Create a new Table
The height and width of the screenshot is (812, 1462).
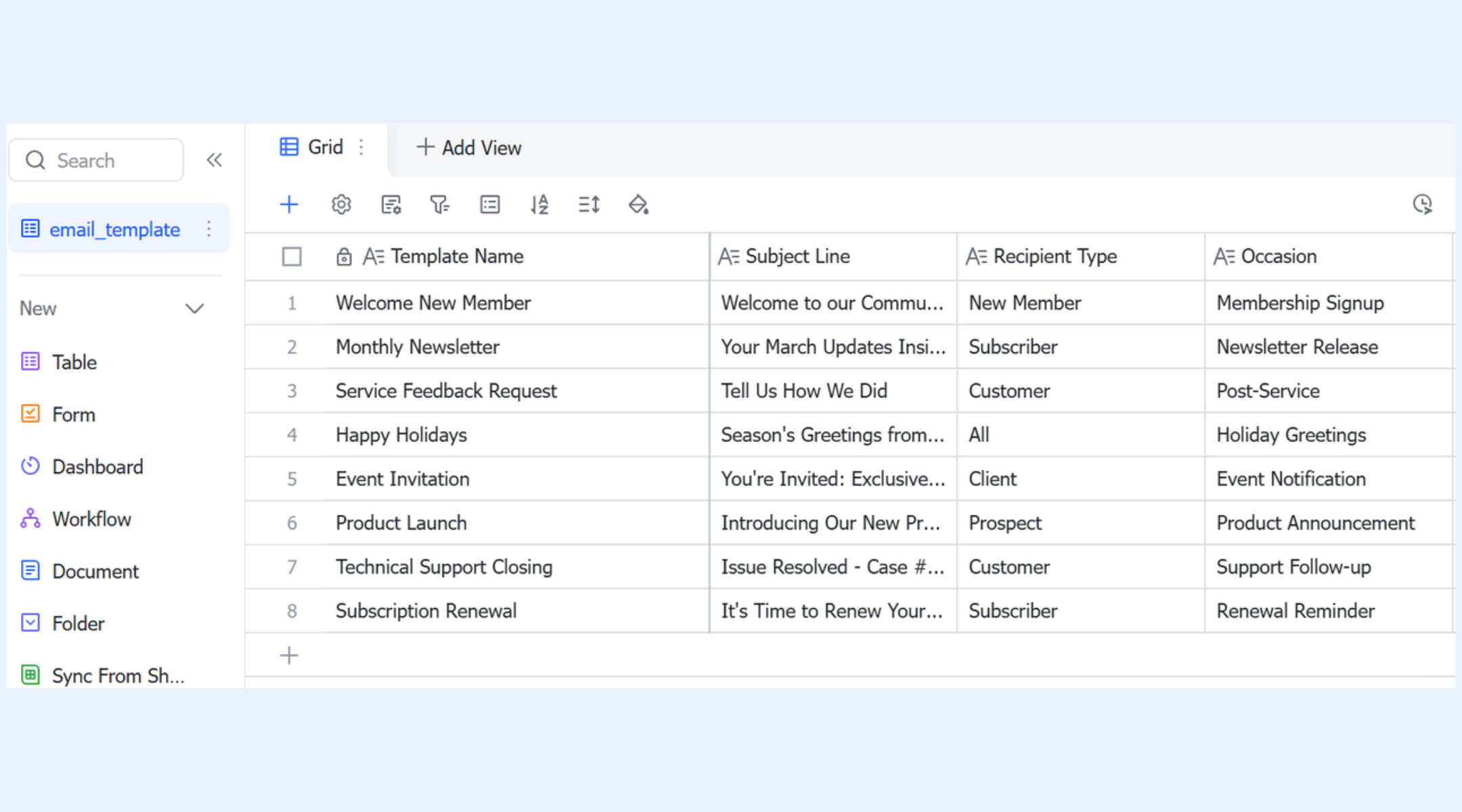pos(74,362)
